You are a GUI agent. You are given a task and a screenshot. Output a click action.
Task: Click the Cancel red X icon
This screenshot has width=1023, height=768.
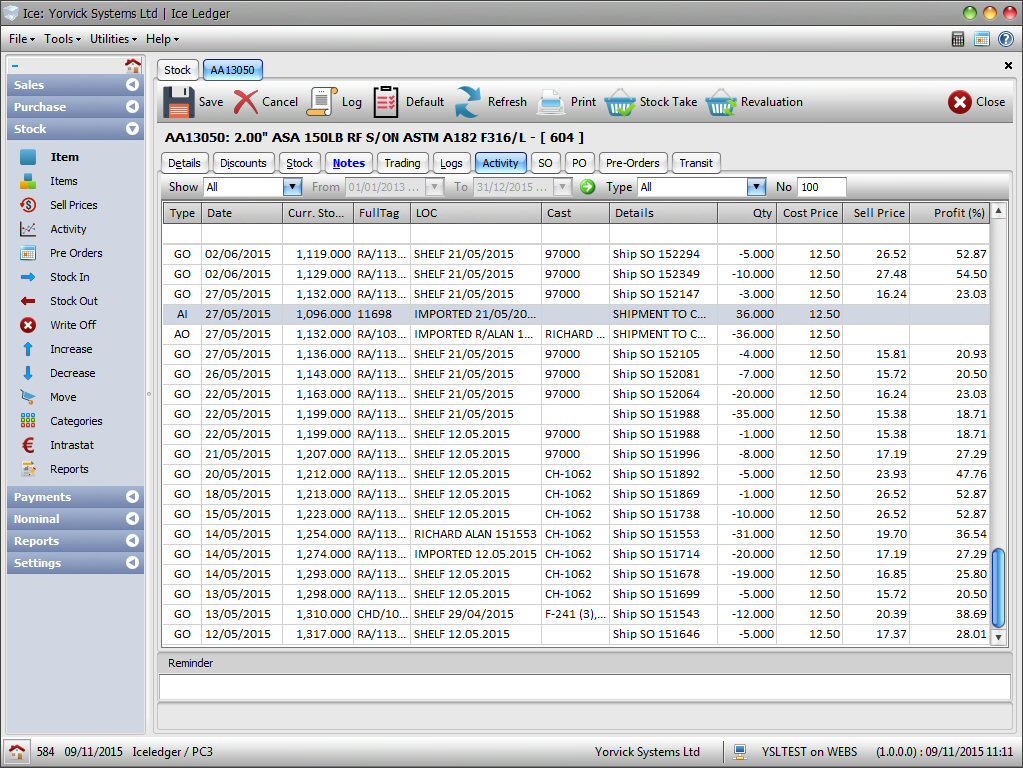(x=246, y=102)
